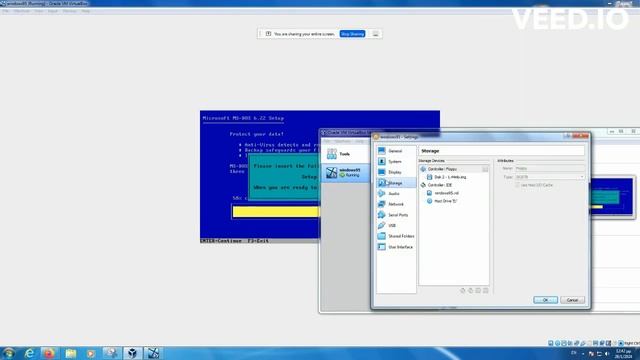Click the taskbar clock
The width and height of the screenshot is (640, 360).
tap(623, 353)
